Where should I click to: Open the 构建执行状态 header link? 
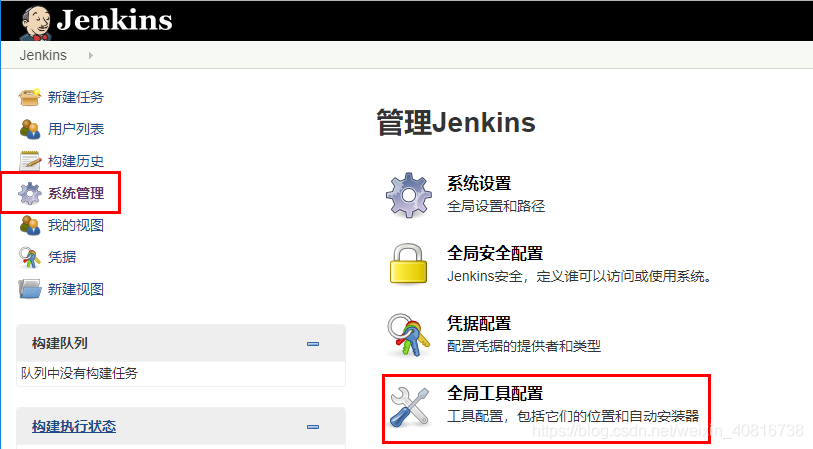pos(74,426)
